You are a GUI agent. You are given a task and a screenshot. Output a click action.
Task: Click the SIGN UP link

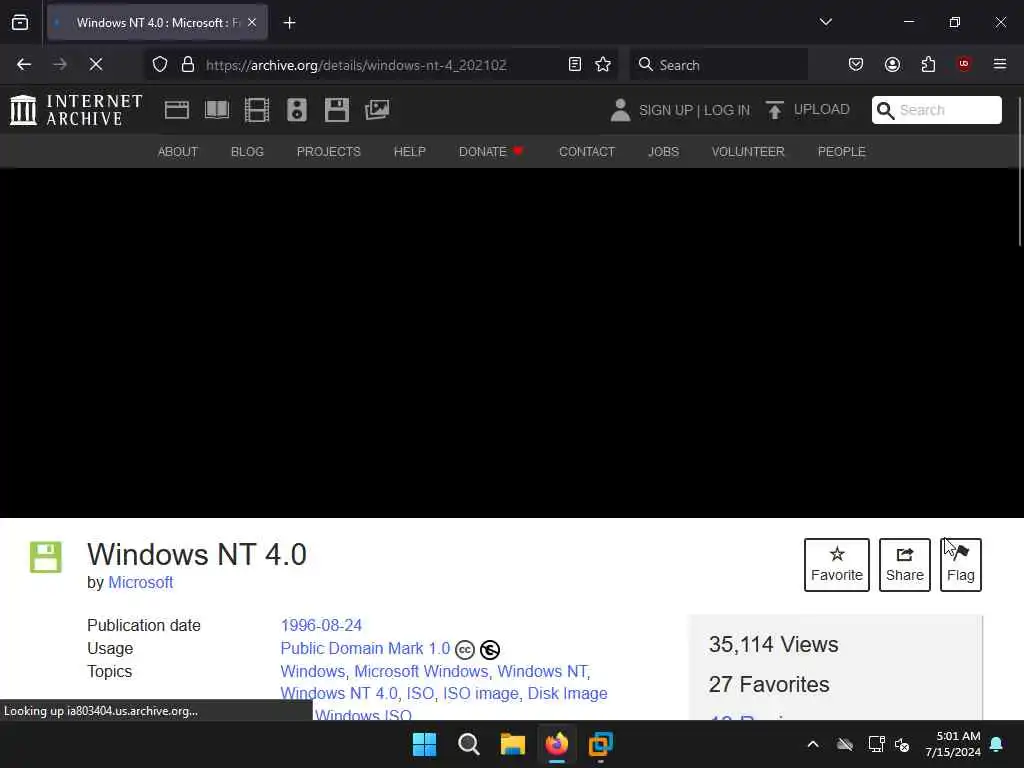(x=665, y=110)
